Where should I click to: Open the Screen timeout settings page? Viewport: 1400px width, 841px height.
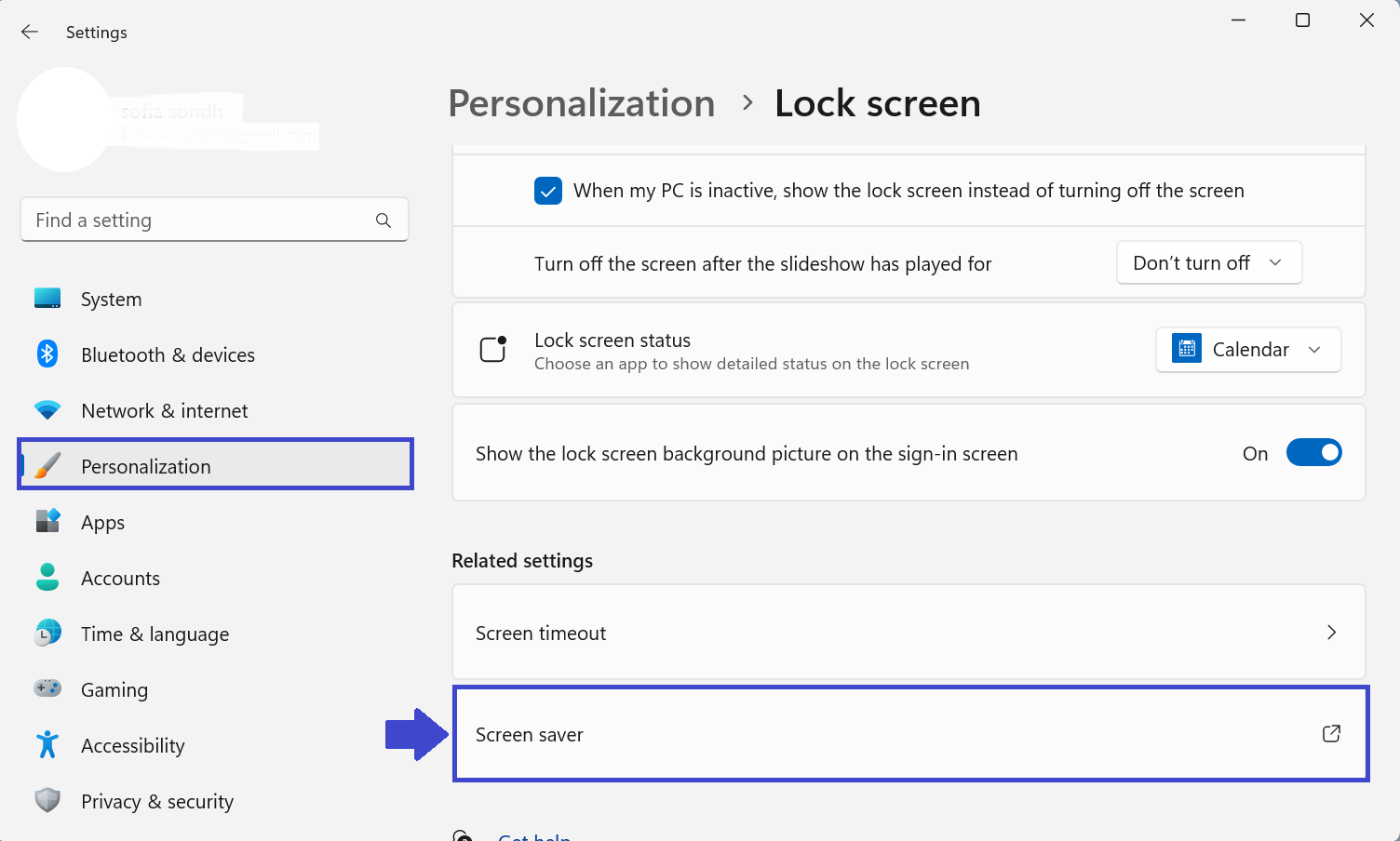pos(908,633)
